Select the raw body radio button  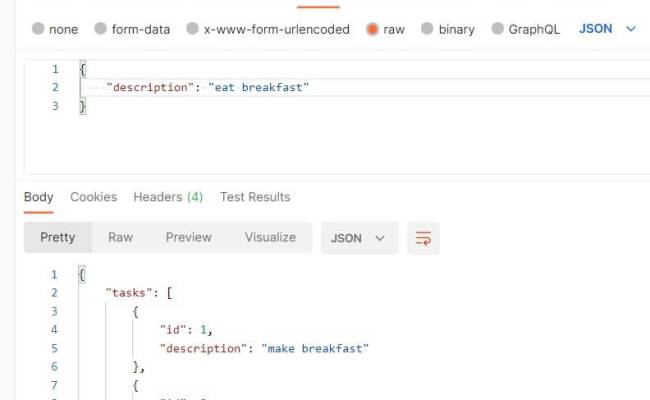372,29
